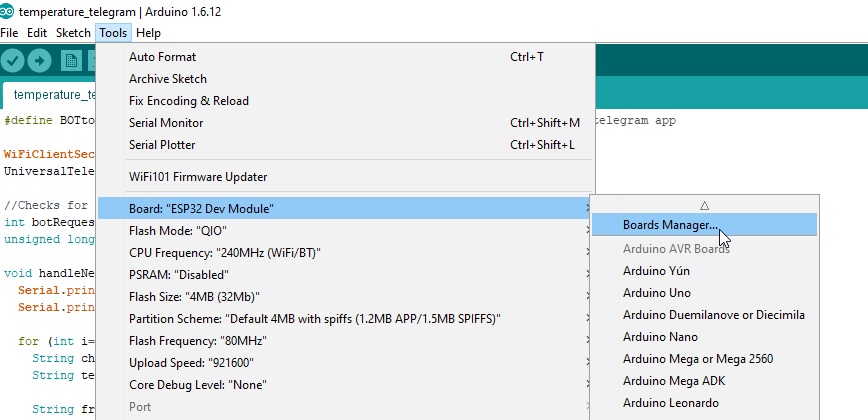Click the "String ch" code line
868x420 pixels.
pos(64,358)
